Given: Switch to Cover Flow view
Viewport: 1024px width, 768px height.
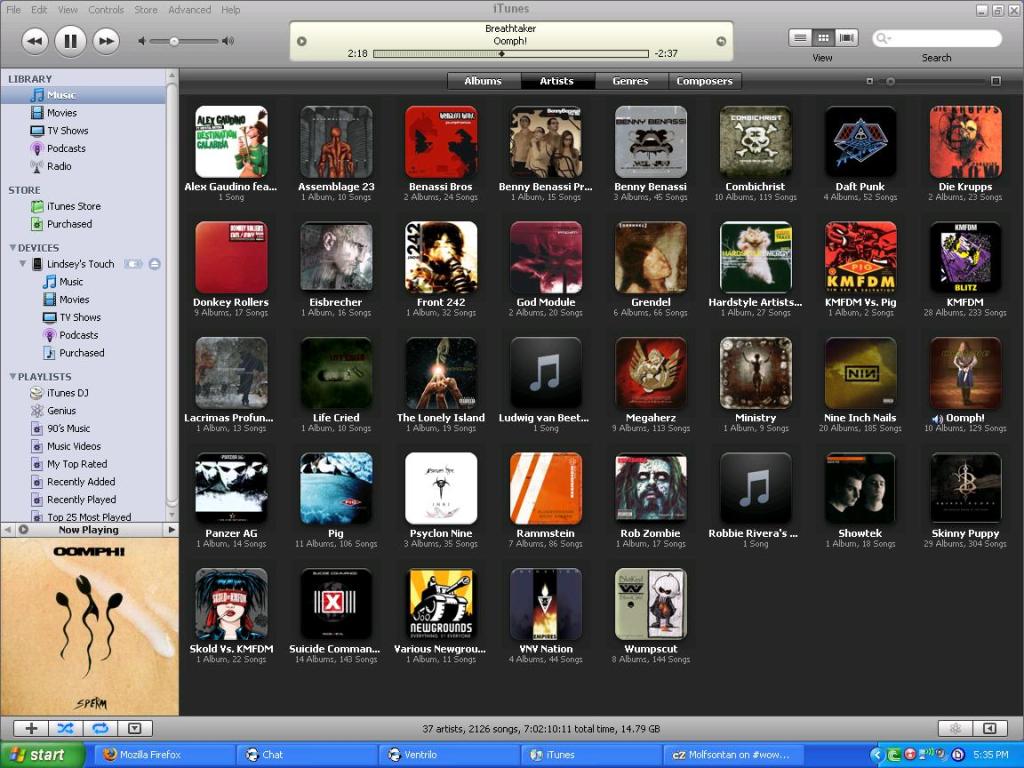Looking at the screenshot, I should [x=847, y=38].
